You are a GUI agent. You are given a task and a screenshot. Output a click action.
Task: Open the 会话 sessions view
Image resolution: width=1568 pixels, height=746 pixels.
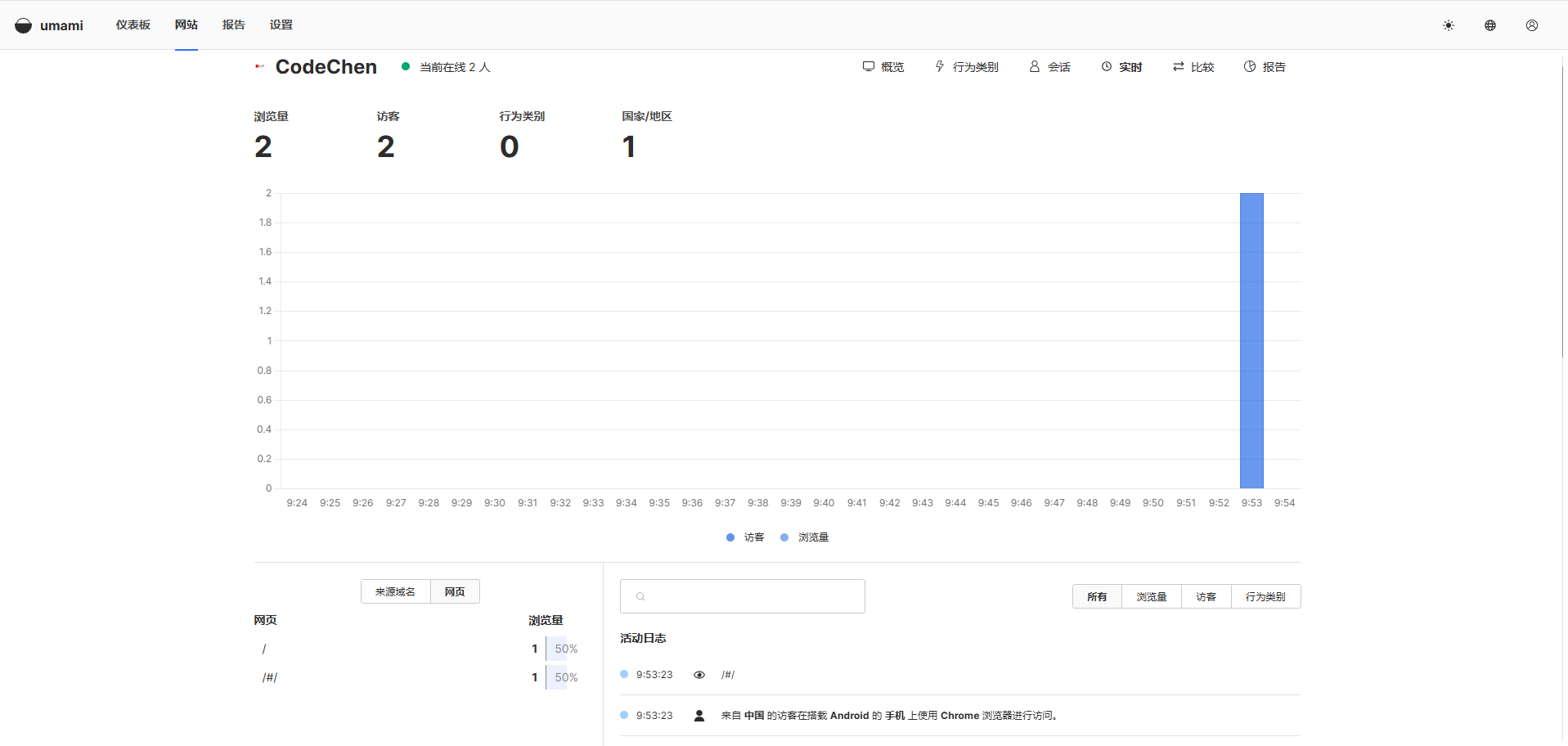(1049, 67)
